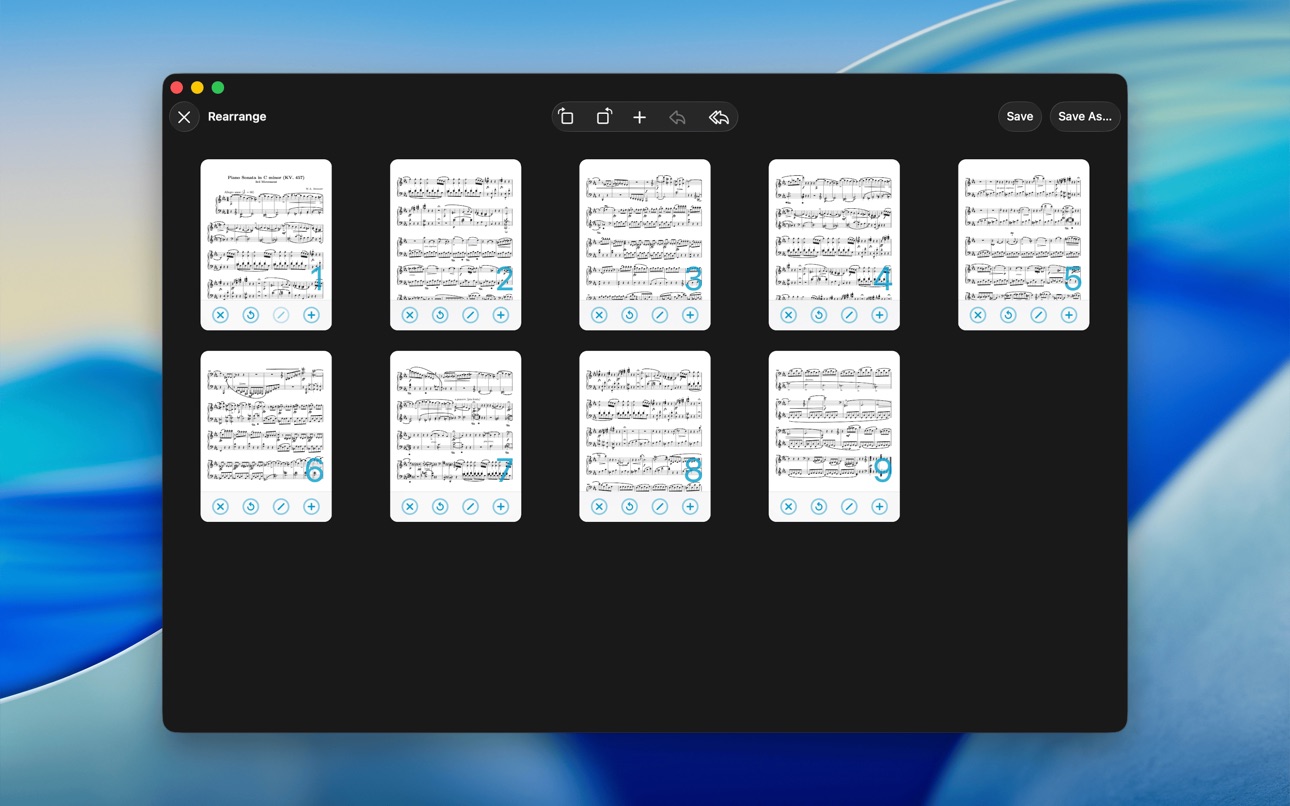
Task: Click the slash icon under page 5
Action: [1039, 315]
